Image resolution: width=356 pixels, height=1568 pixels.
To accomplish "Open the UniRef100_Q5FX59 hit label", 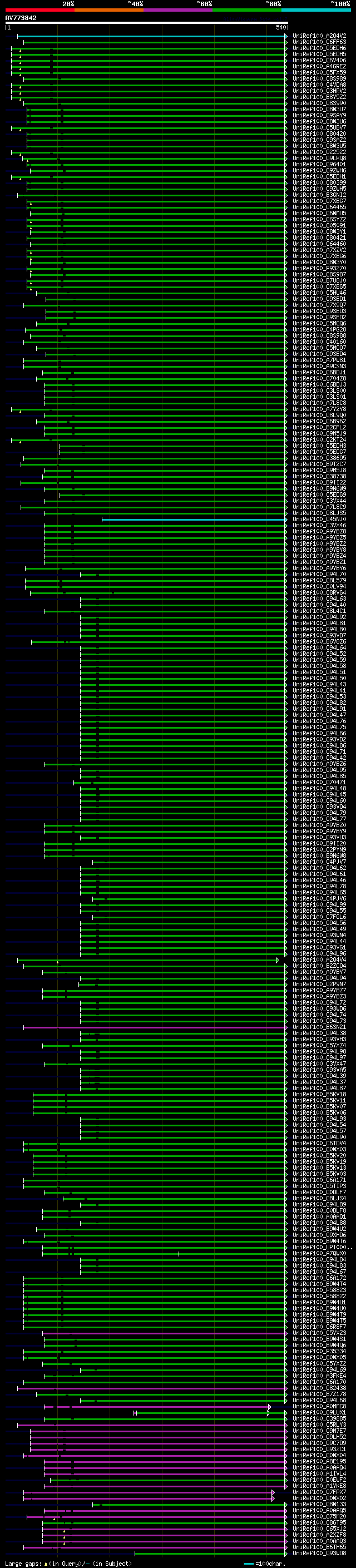I will (x=319, y=72).
